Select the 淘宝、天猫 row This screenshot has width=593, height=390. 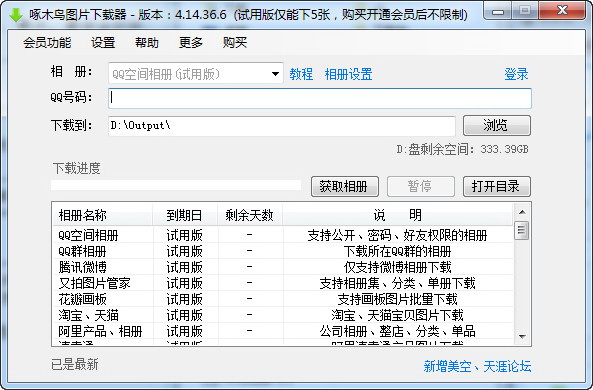coord(283,315)
